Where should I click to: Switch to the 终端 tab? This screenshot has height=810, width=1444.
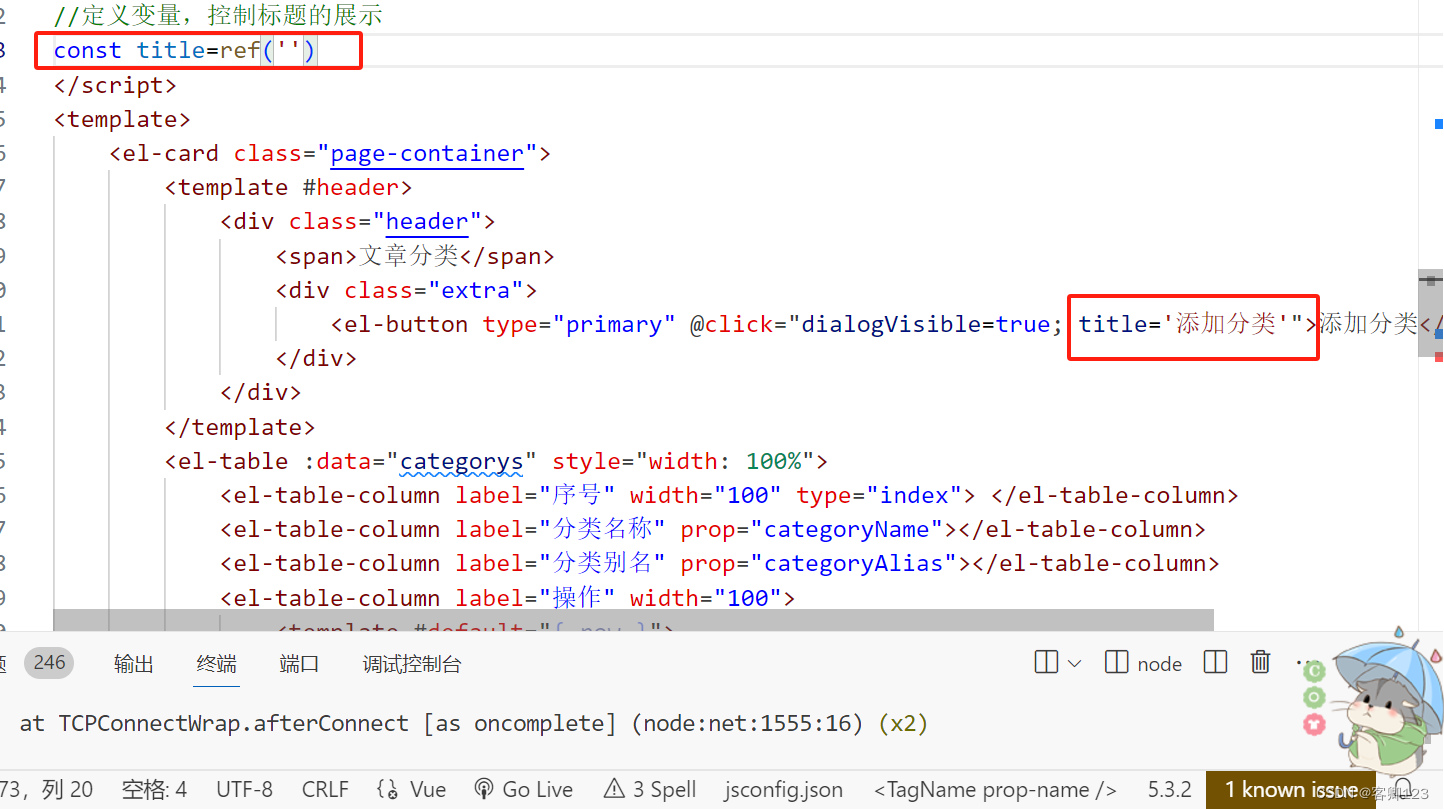click(216, 664)
